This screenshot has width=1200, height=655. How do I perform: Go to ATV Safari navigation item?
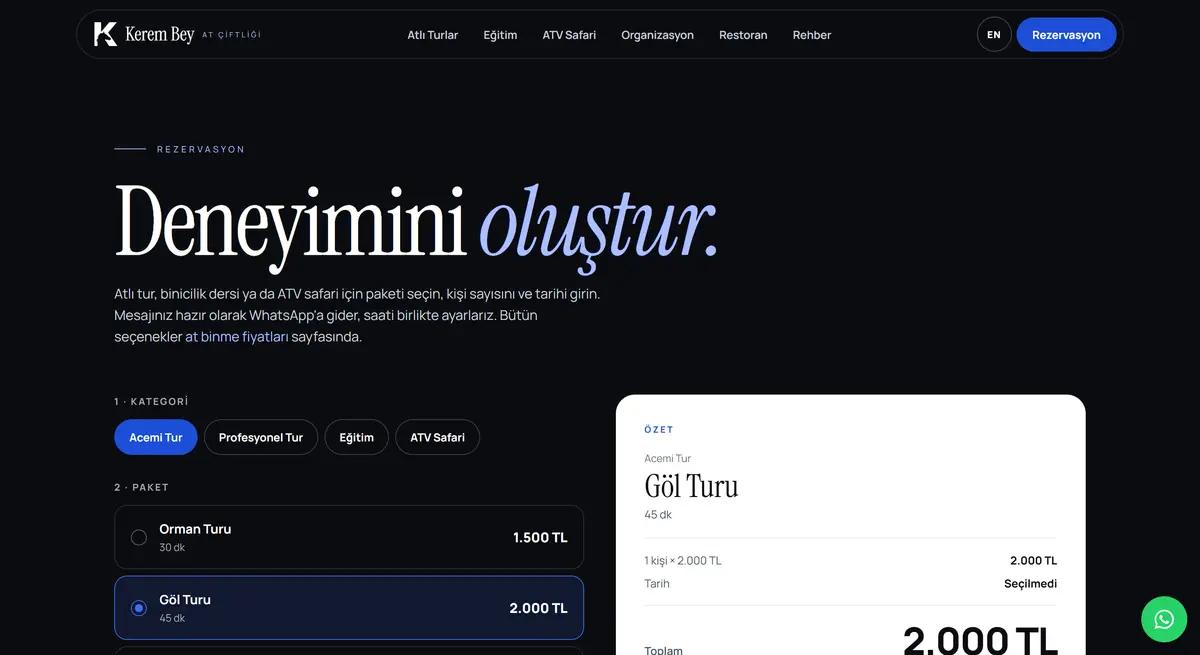[569, 35]
